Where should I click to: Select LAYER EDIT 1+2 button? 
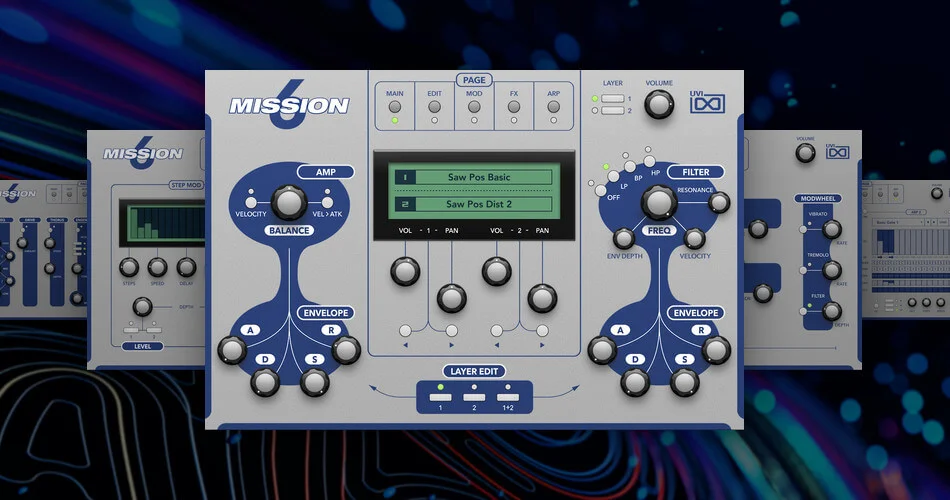pos(508,398)
